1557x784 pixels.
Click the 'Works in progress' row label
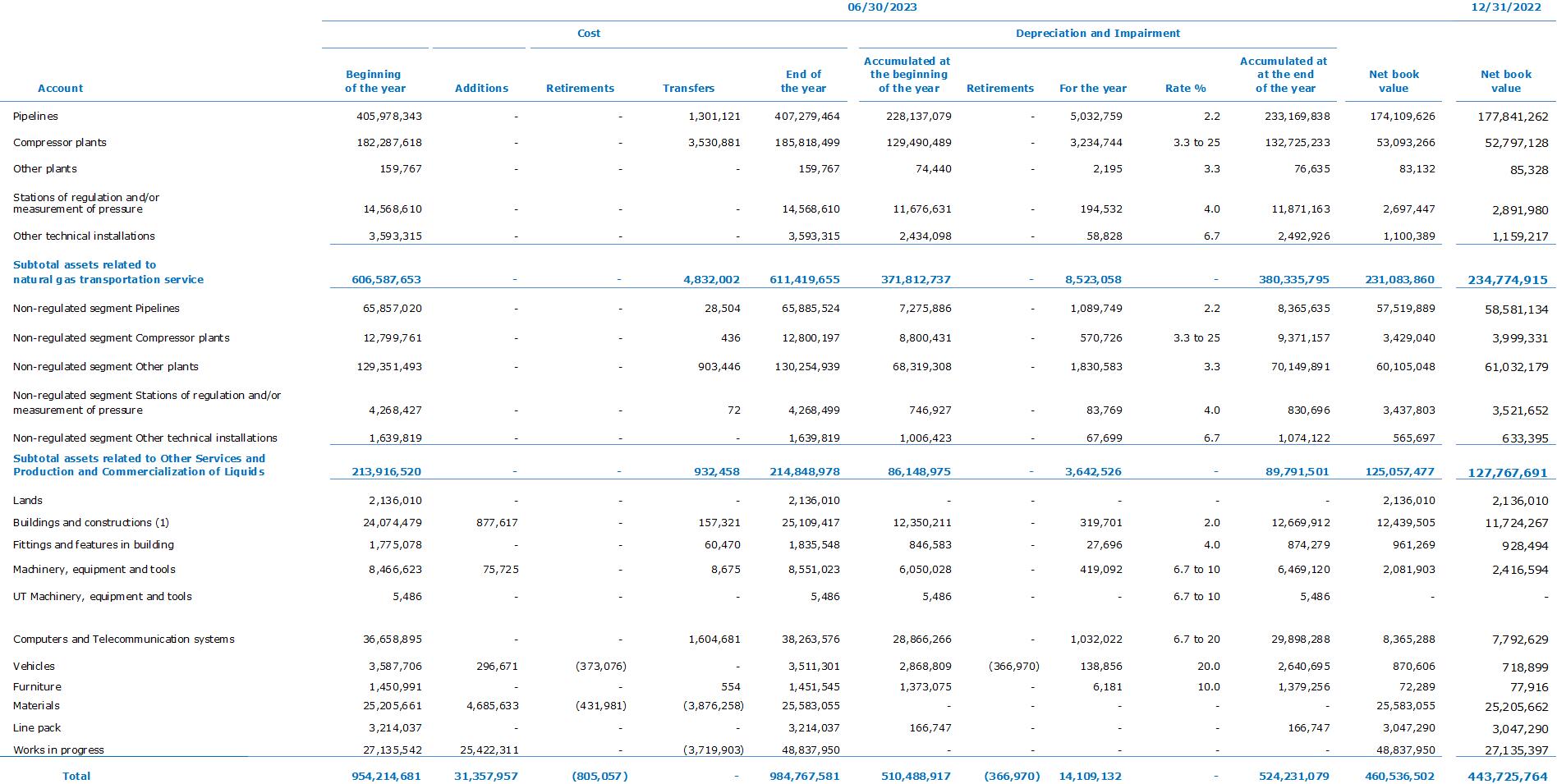click(58, 750)
